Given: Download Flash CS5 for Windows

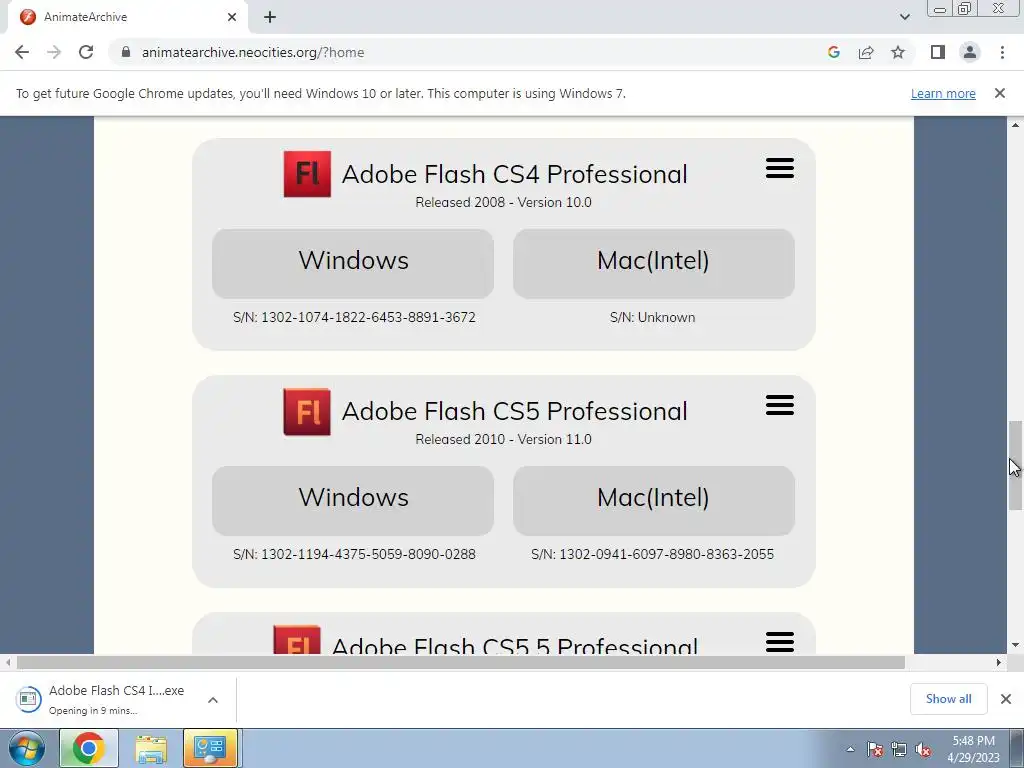Looking at the screenshot, I should [x=353, y=501].
